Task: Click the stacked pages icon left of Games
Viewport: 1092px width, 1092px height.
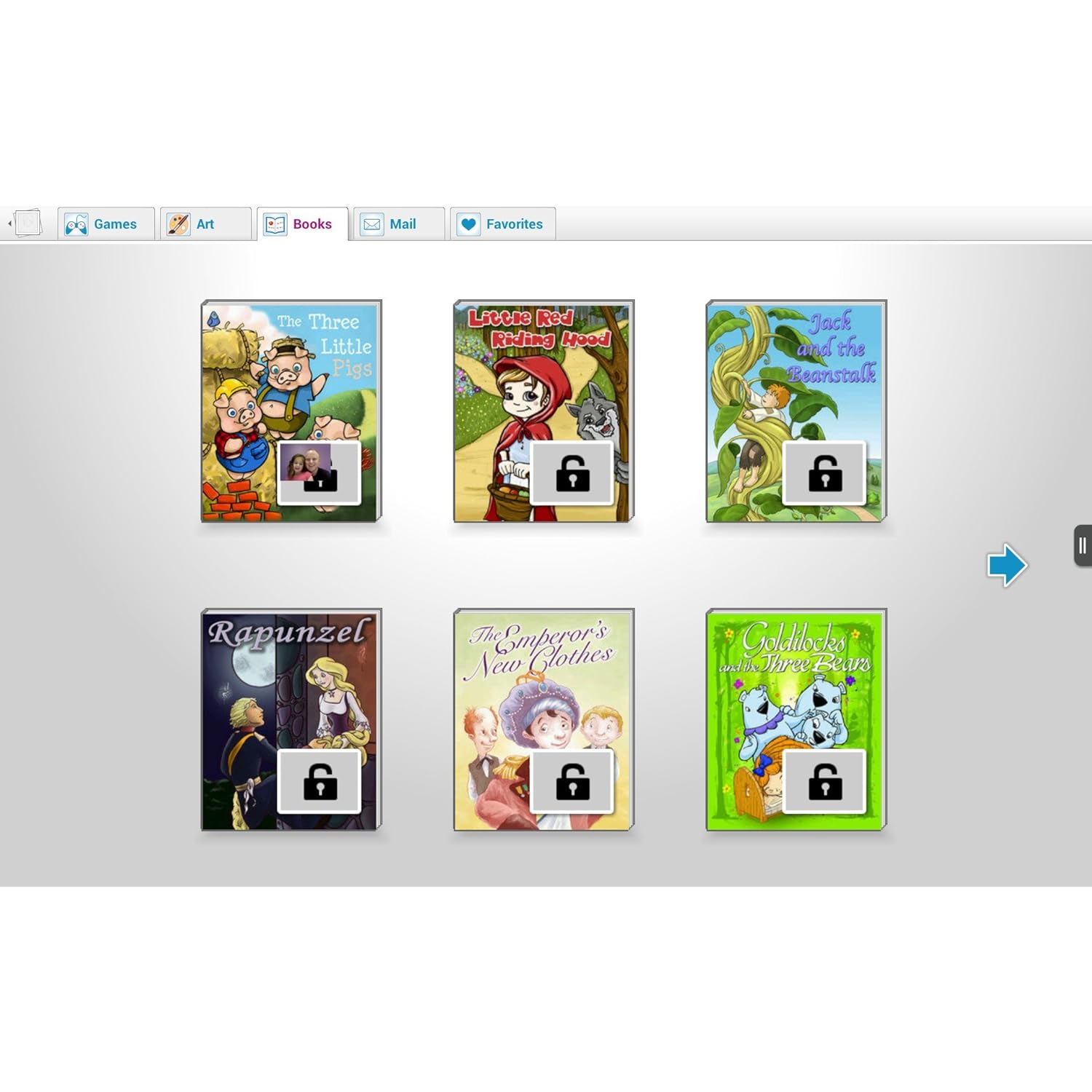Action: point(28,223)
